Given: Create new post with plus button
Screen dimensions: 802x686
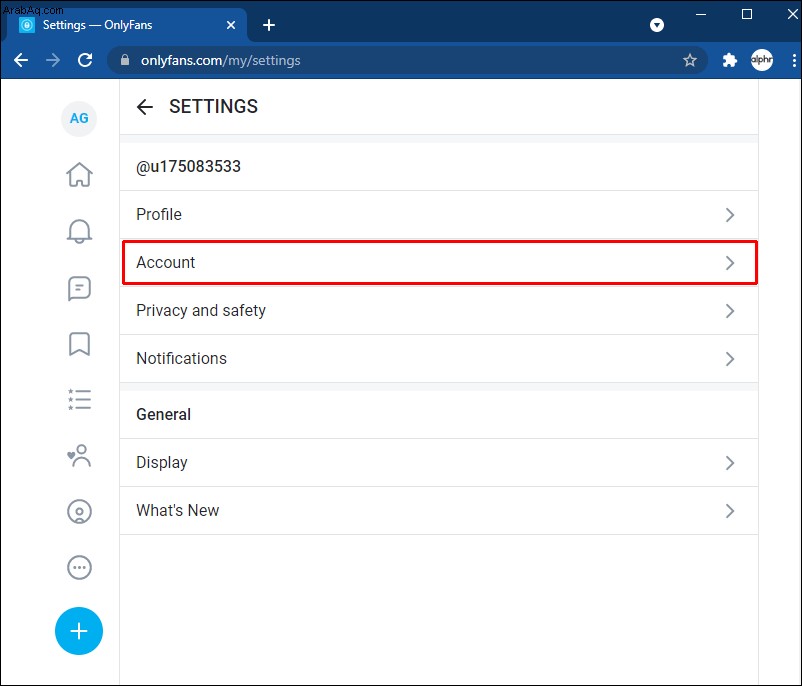Looking at the screenshot, I should coord(79,631).
